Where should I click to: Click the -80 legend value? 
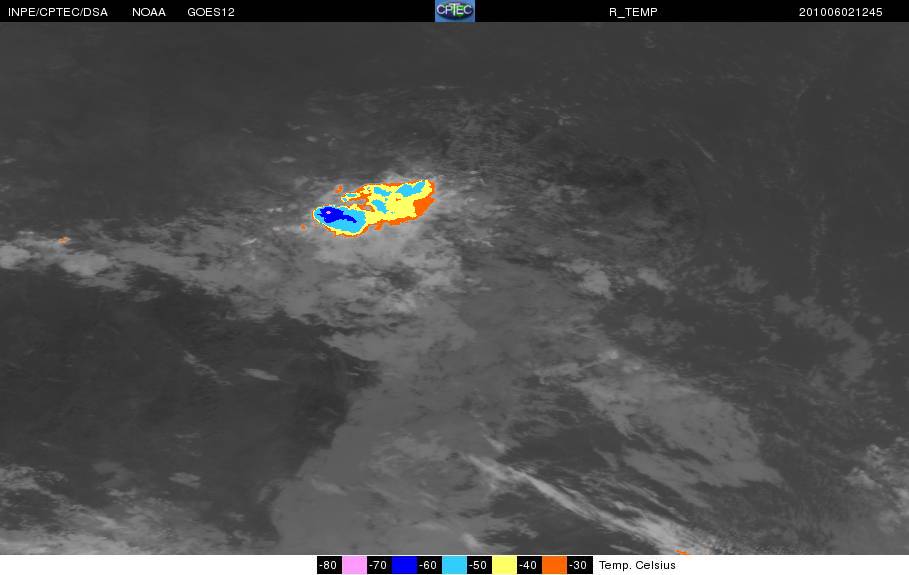(329, 565)
